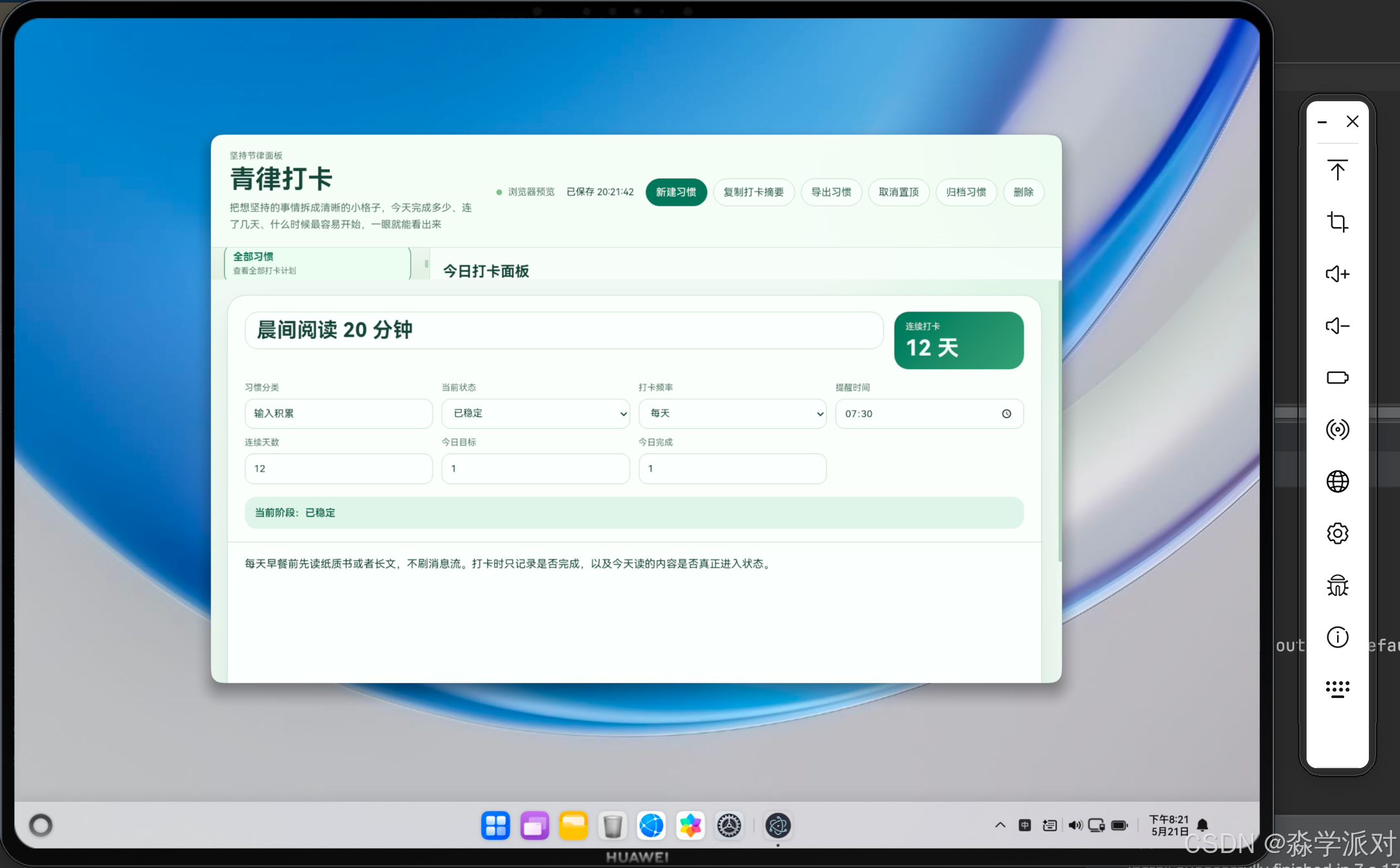Click the habit description text area
The image size is (1400, 868).
click(x=634, y=612)
